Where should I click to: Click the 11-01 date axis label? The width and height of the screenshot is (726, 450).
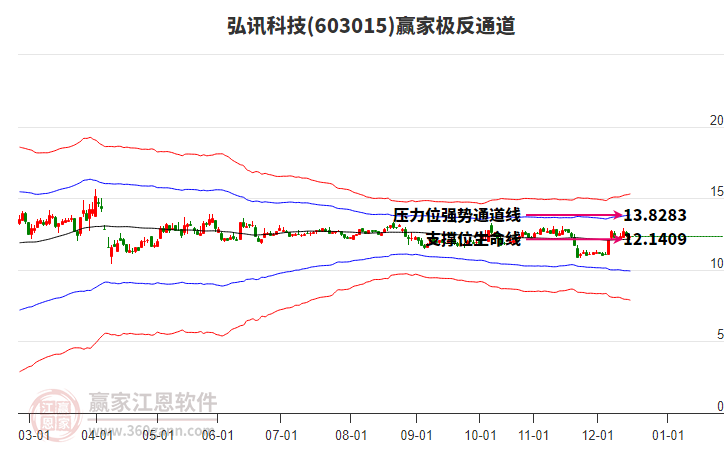(x=533, y=436)
